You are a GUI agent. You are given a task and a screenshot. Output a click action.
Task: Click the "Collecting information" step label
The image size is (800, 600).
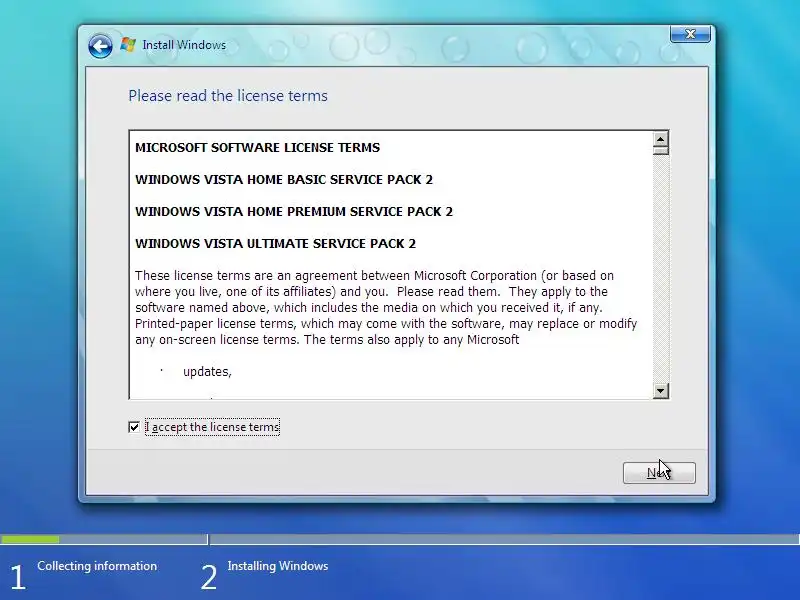click(x=97, y=566)
